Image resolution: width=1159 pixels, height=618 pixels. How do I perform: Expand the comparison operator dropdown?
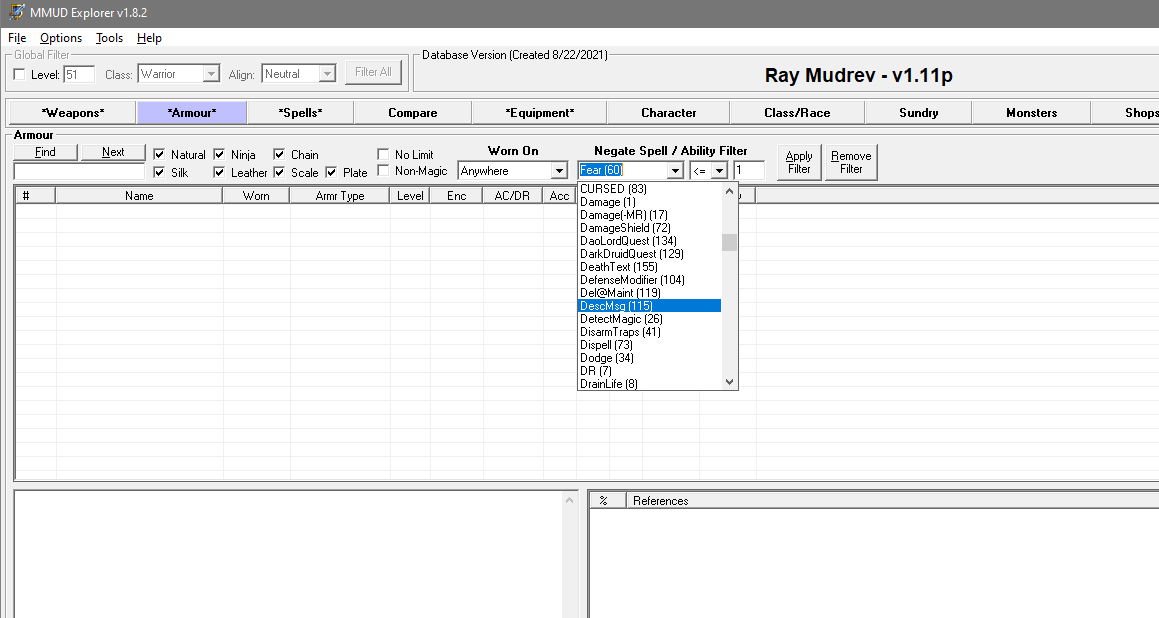point(719,171)
